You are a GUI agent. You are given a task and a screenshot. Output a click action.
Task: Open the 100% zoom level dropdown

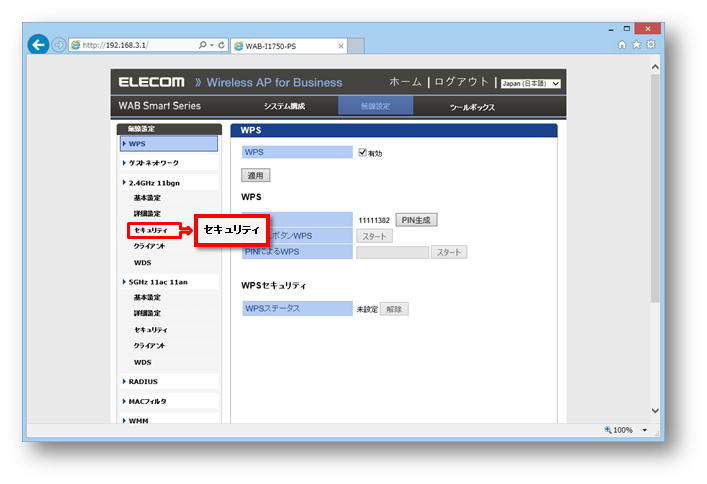(645, 430)
